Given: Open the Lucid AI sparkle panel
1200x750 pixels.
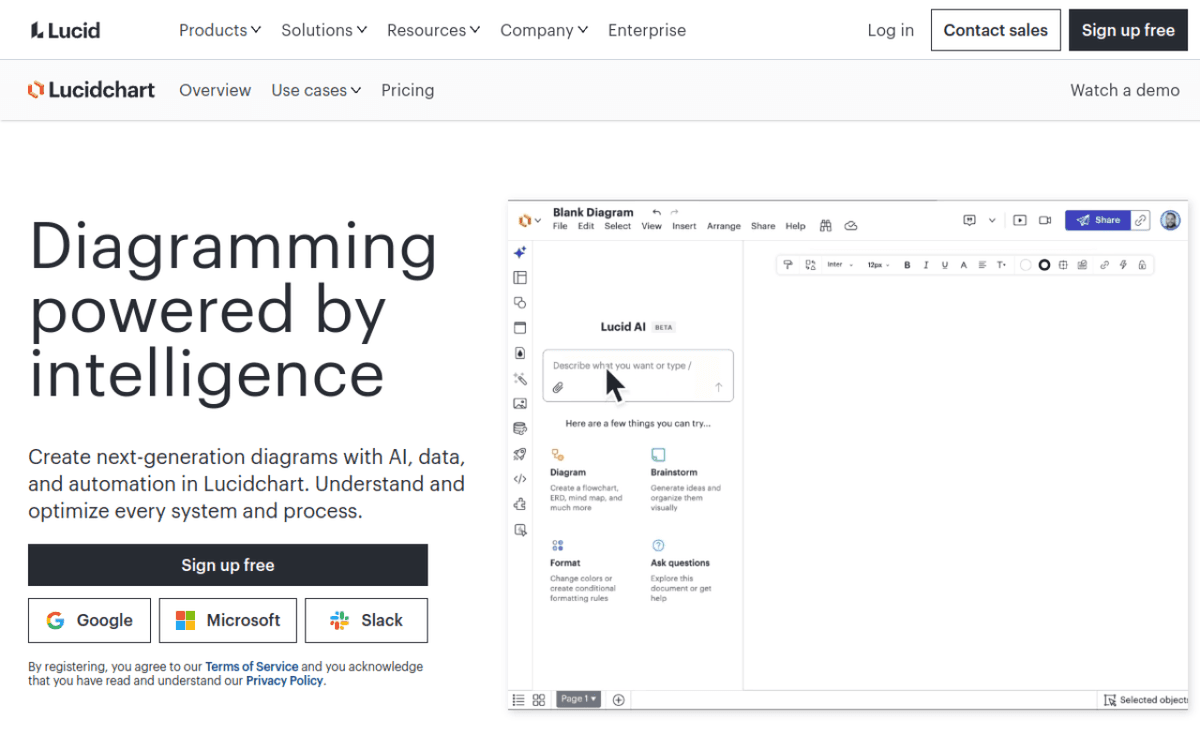Looking at the screenshot, I should click(520, 252).
